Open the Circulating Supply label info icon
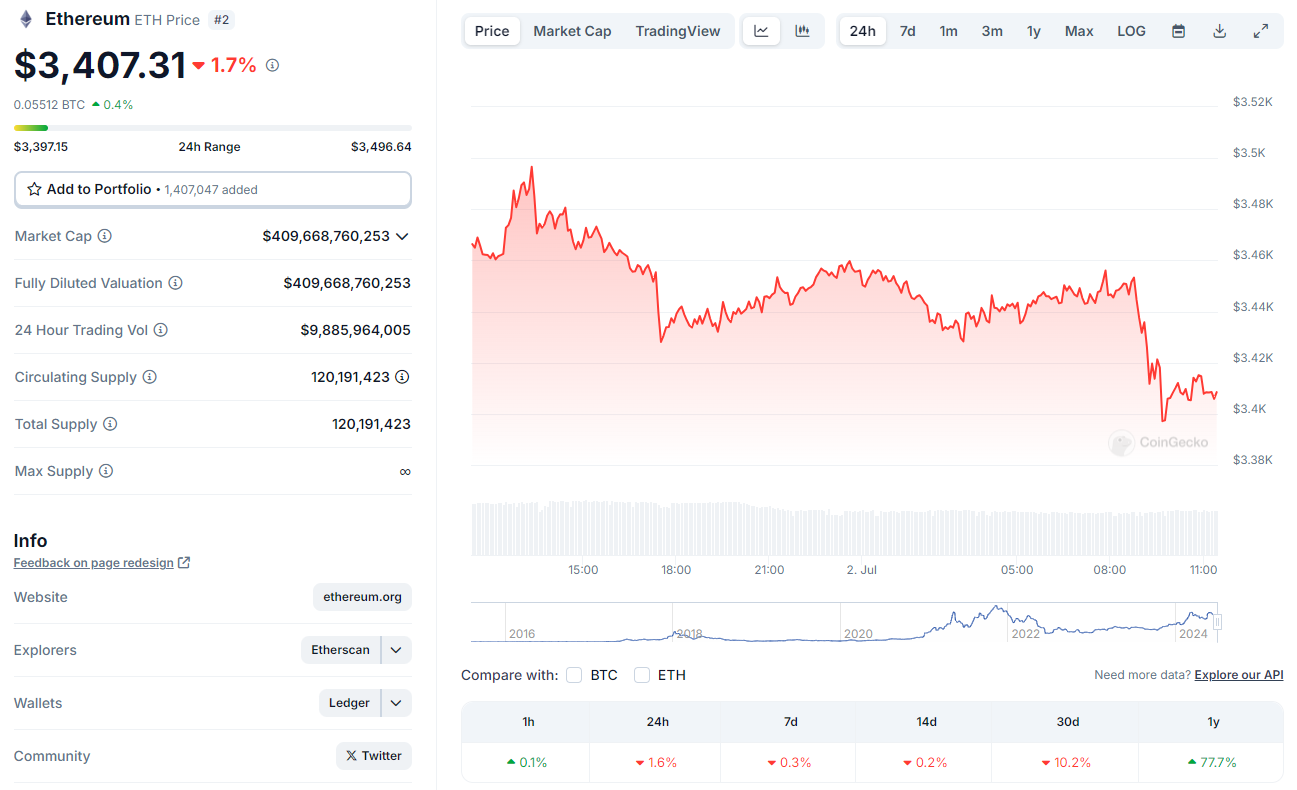Screen dimensions: 1297x790 tap(150, 377)
